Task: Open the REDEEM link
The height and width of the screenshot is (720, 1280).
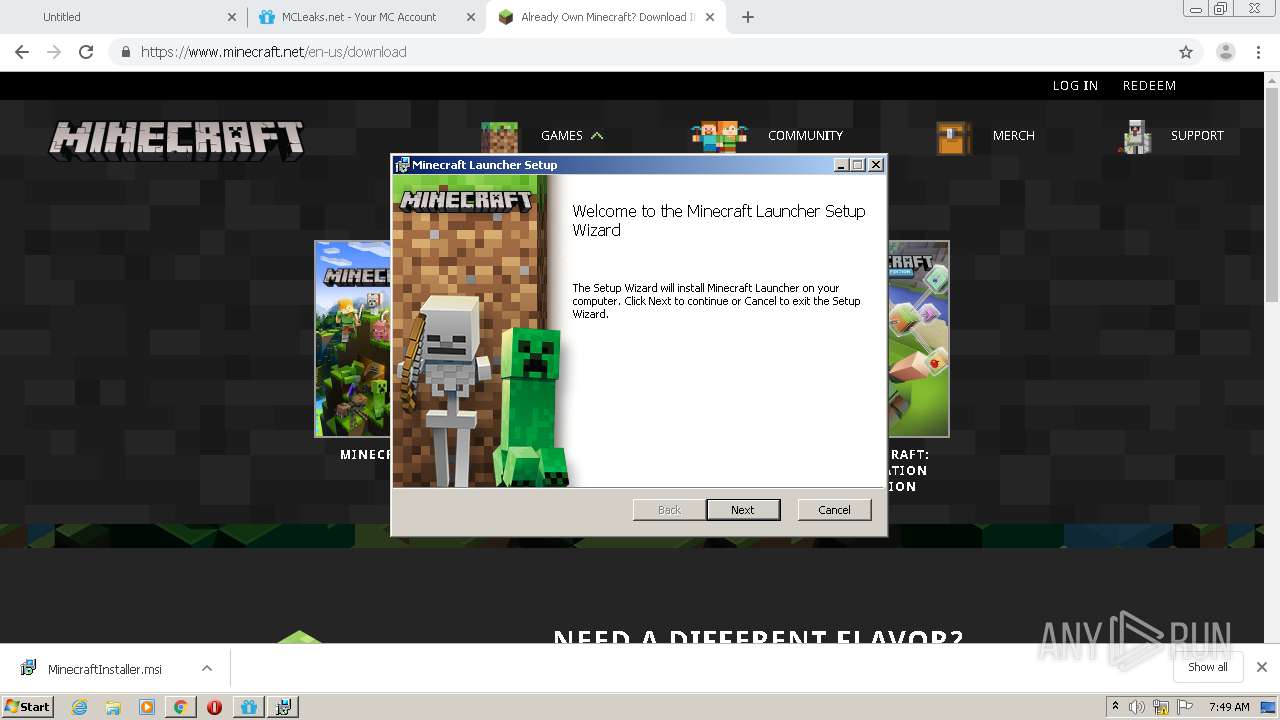Action: pos(1149,86)
